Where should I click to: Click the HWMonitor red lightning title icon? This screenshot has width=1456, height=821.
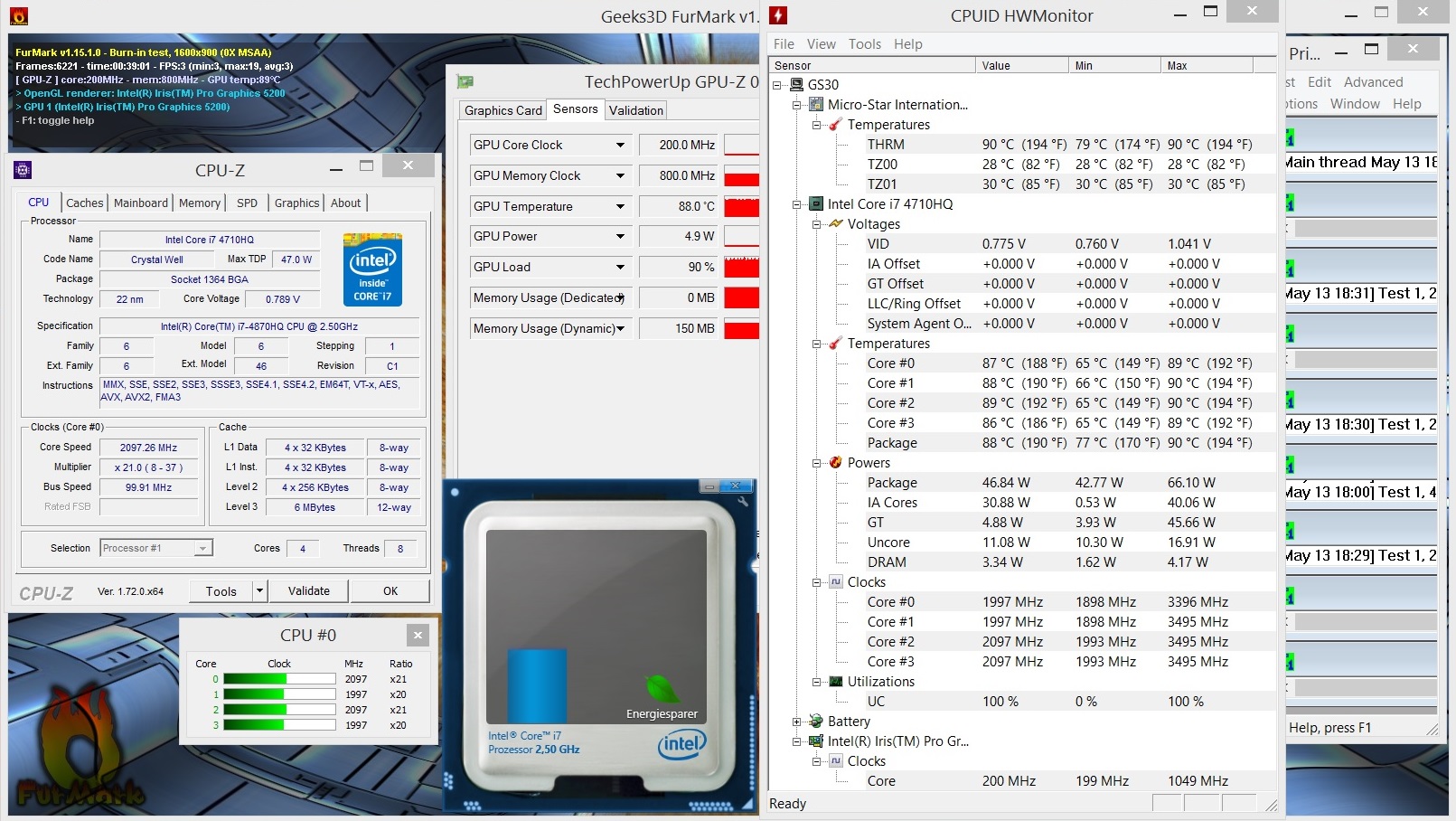pyautogui.click(x=778, y=15)
